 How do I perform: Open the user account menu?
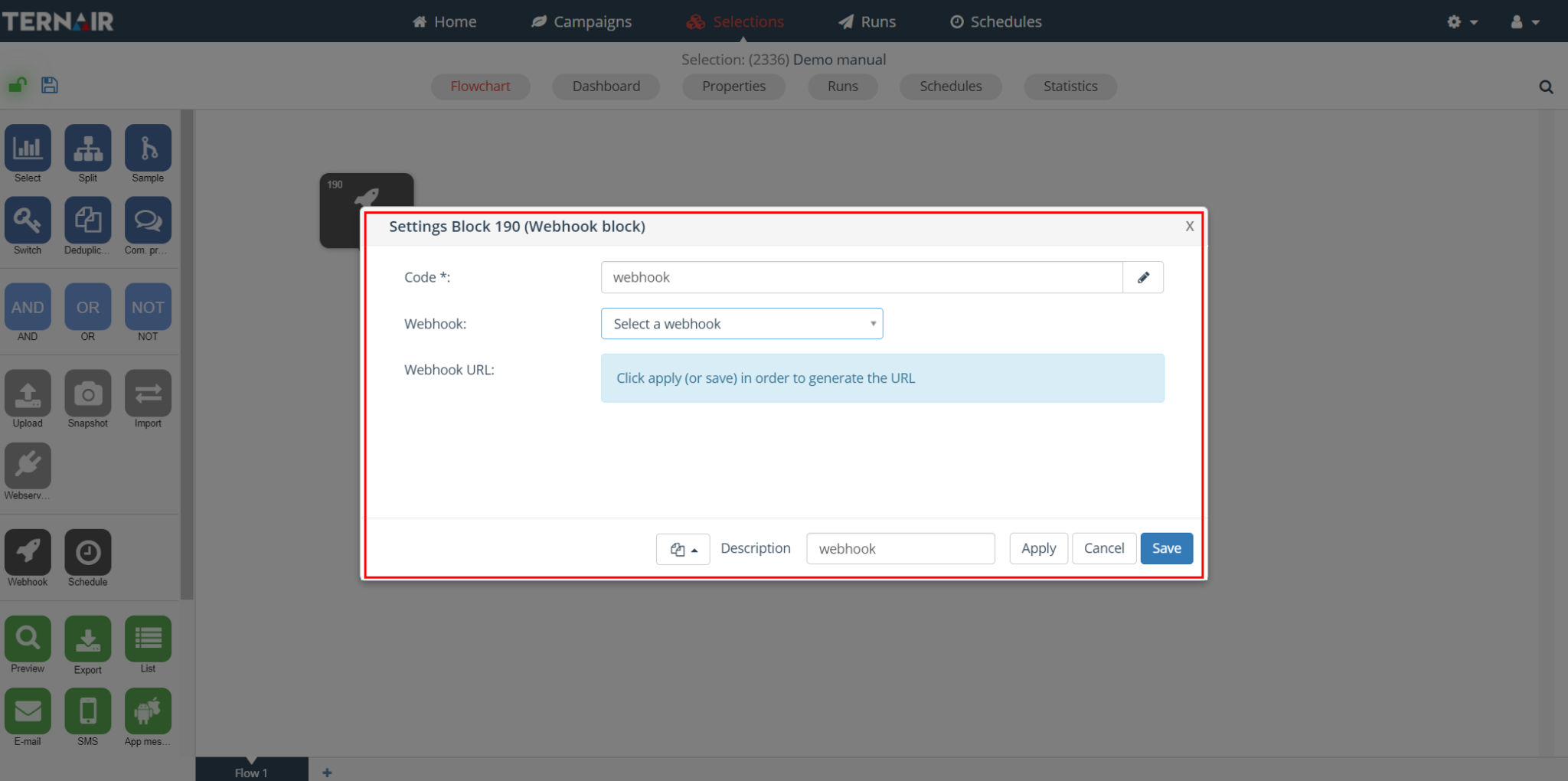[x=1524, y=22]
